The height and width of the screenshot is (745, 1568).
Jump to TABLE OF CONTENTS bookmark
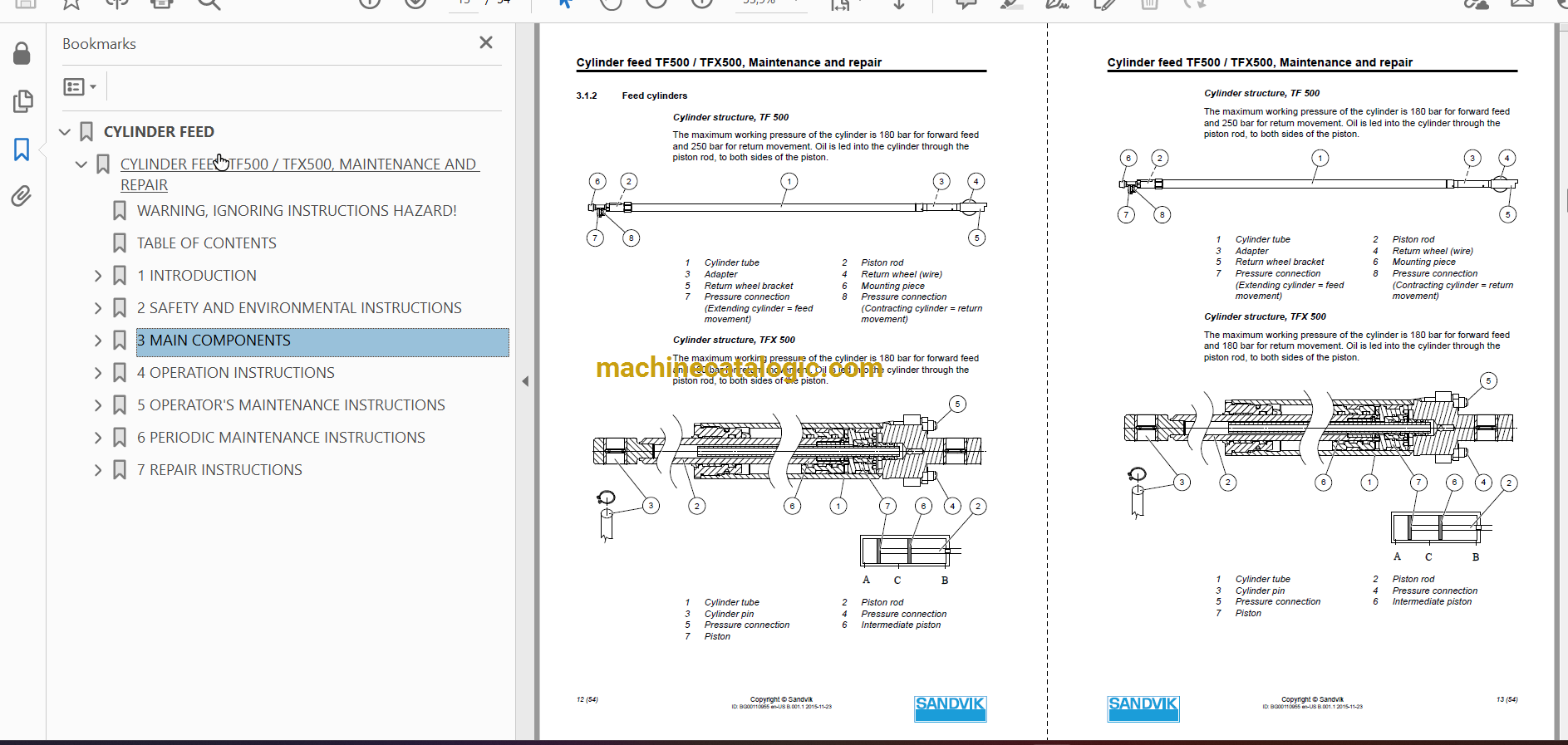pyautogui.click(x=207, y=243)
